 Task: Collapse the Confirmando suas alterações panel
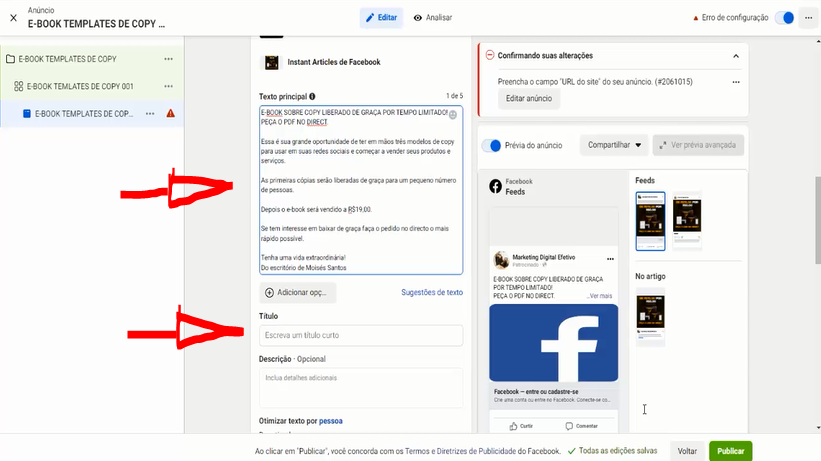(x=736, y=56)
